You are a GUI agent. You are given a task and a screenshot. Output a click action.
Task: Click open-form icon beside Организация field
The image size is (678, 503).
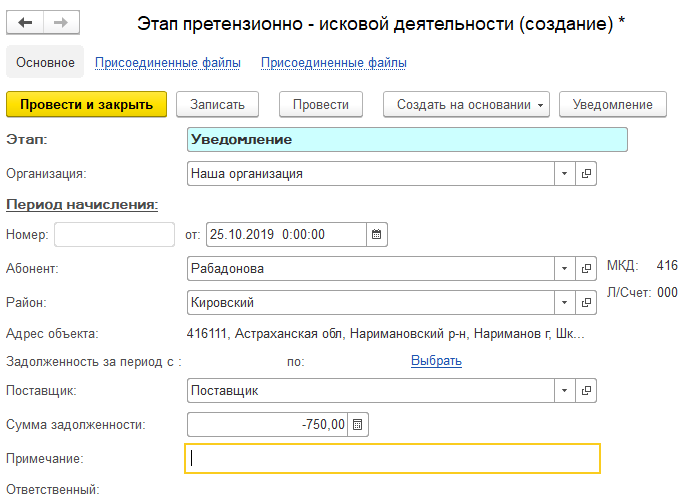point(587,174)
